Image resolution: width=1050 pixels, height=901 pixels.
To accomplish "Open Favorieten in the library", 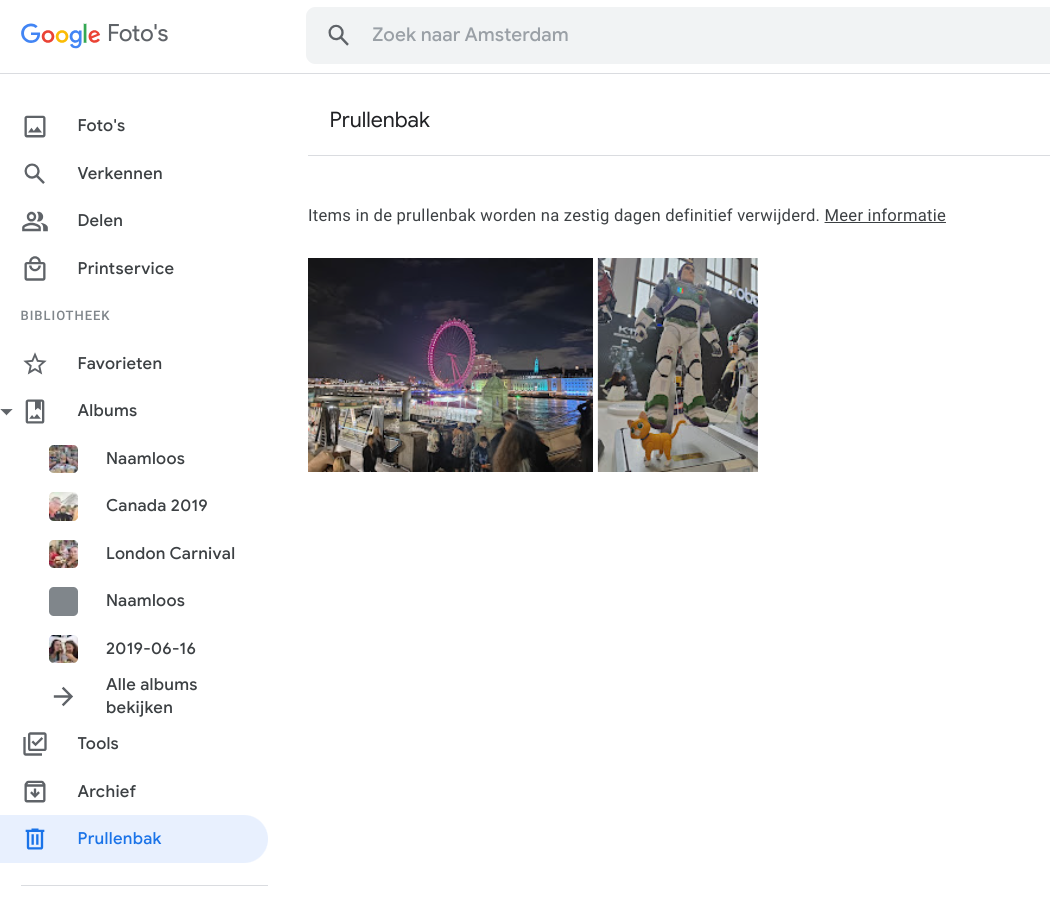I will click(x=120, y=363).
